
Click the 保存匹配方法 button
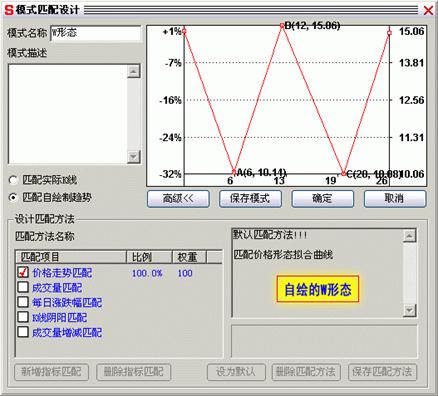pos(382,372)
